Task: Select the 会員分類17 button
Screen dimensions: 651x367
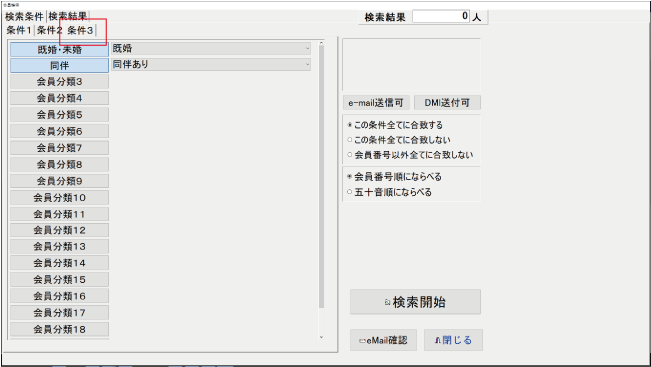Action: click(x=59, y=313)
